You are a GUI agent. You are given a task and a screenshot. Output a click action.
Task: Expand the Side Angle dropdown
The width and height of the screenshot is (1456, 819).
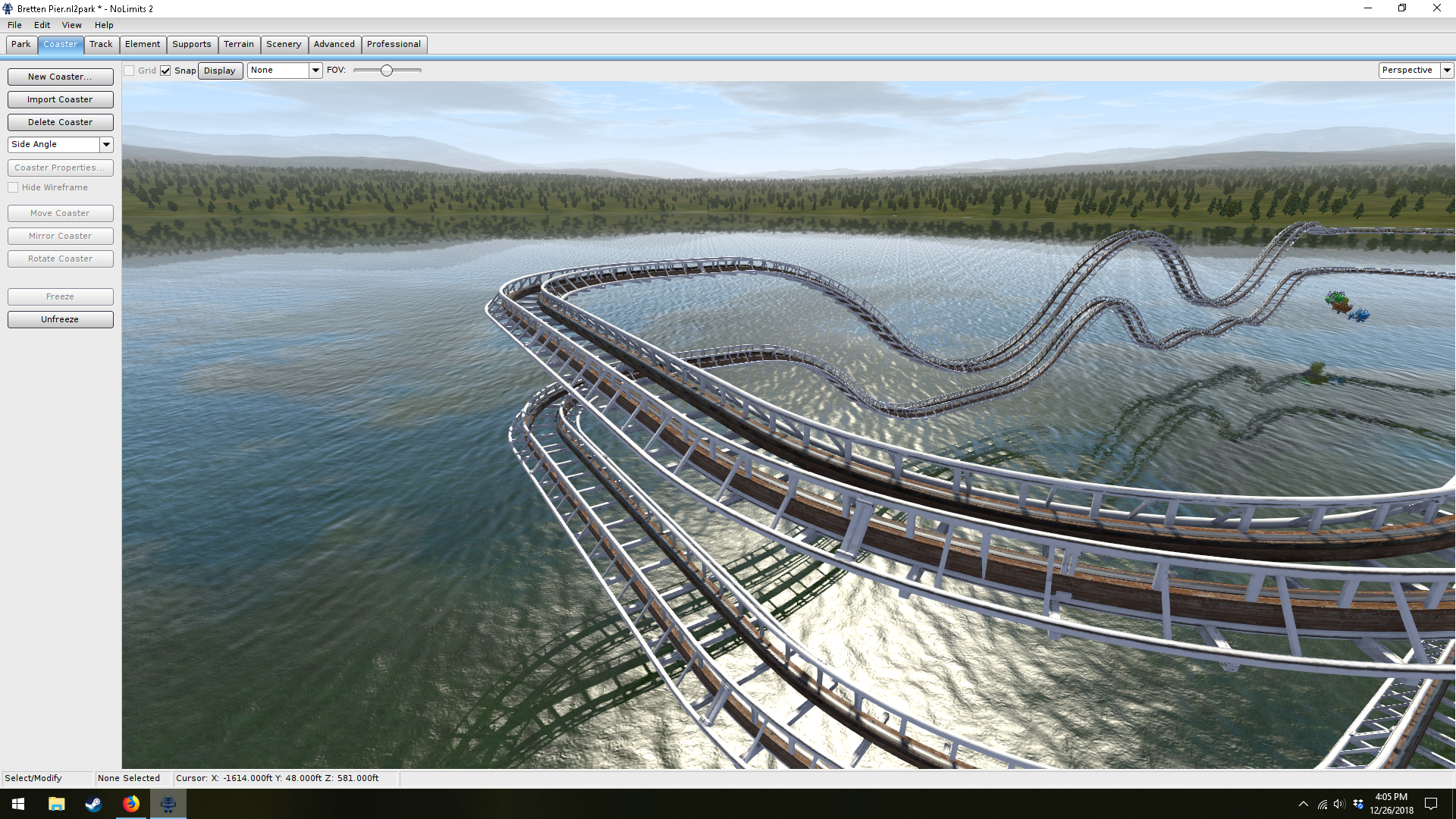[106, 144]
